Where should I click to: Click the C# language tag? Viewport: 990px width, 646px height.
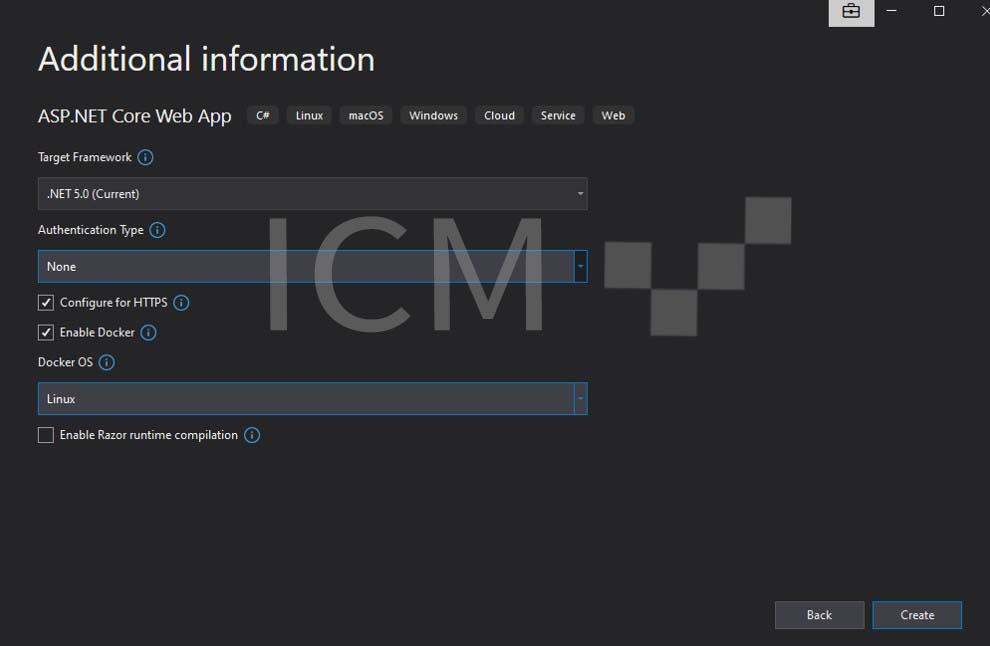click(x=263, y=116)
